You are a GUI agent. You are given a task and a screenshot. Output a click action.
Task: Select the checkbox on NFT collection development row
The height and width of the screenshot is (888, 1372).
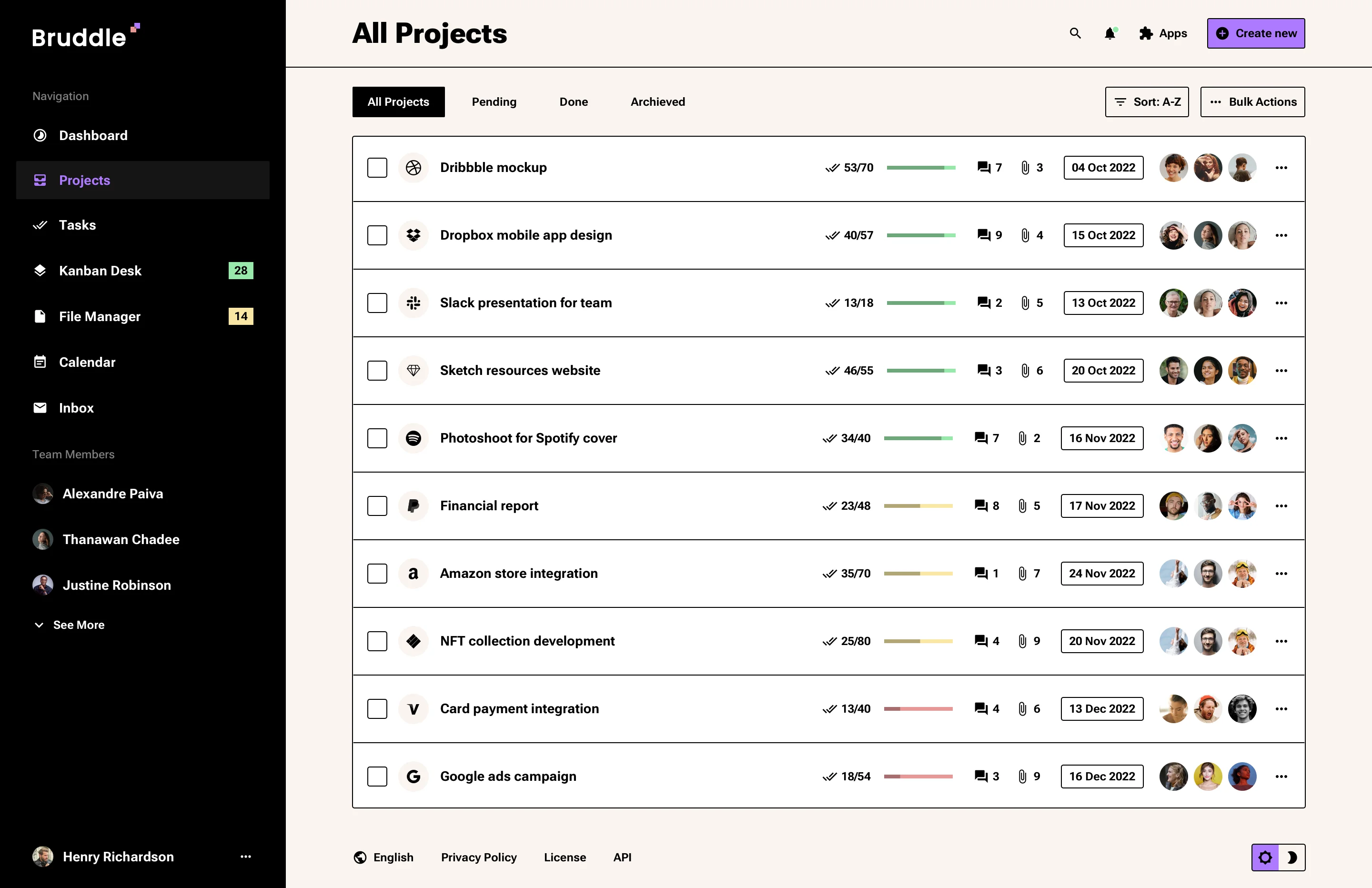tap(377, 641)
